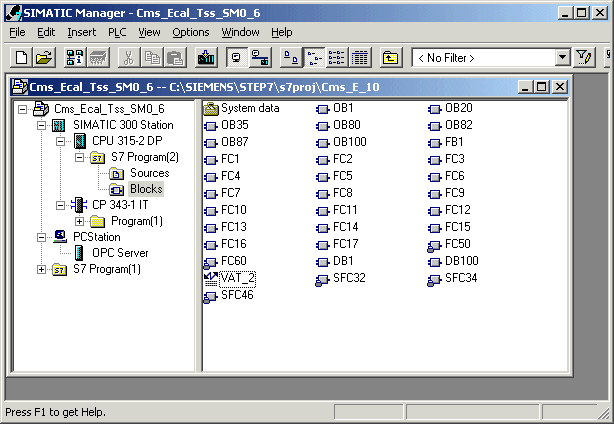This screenshot has height=424, width=614.
Task: Collapse the Cms_Ecal_Tss_SM0_6 project node
Action: [22, 109]
